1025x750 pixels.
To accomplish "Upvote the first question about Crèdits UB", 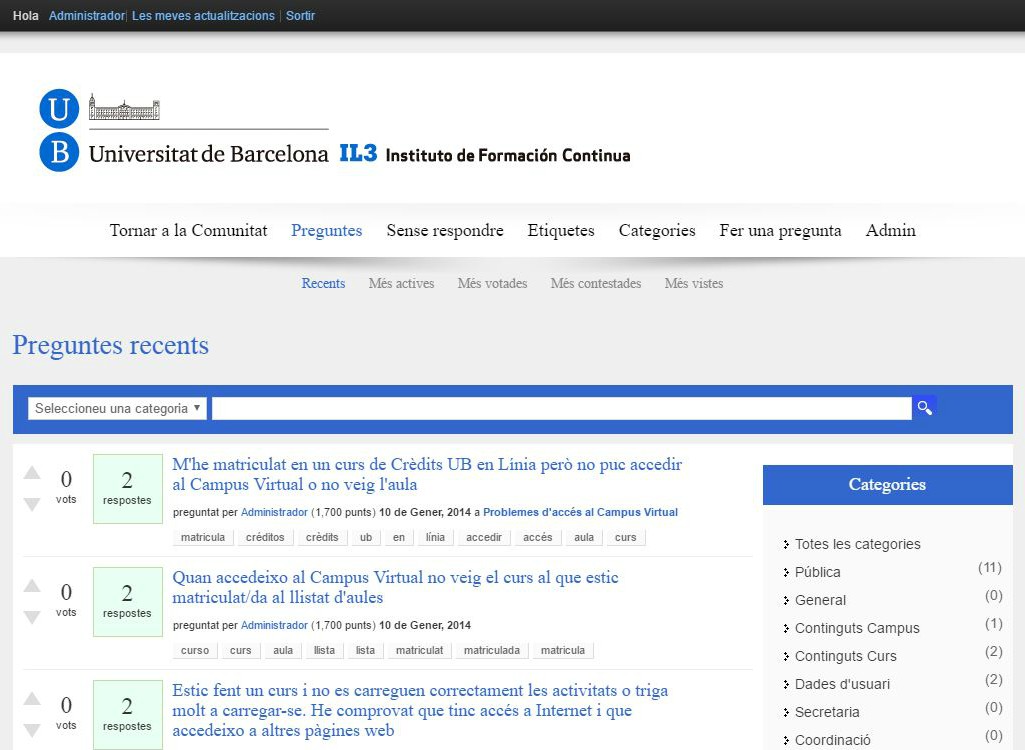I will pyautogui.click(x=32, y=473).
